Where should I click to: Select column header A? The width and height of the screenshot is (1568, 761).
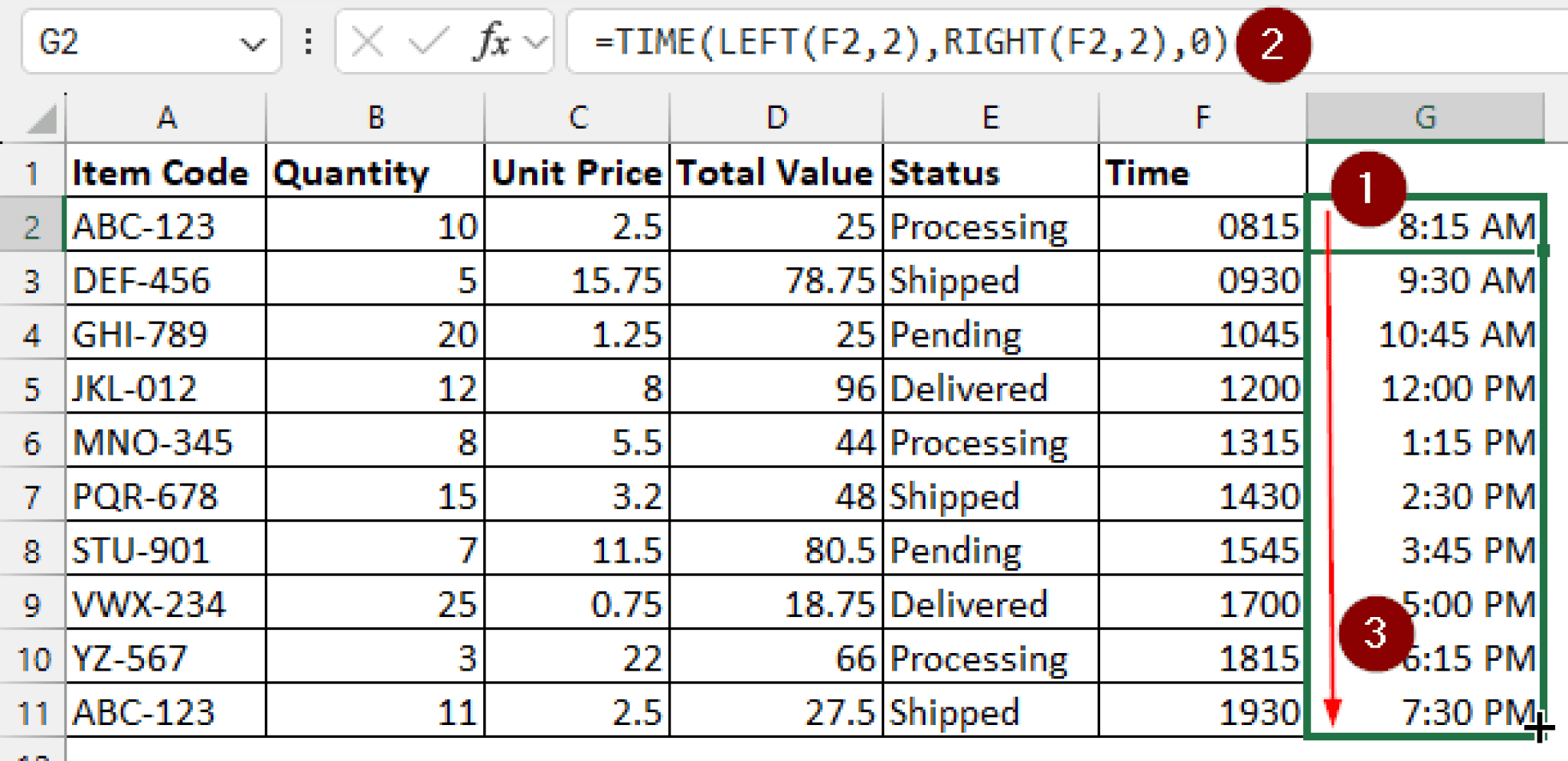pyautogui.click(x=165, y=116)
